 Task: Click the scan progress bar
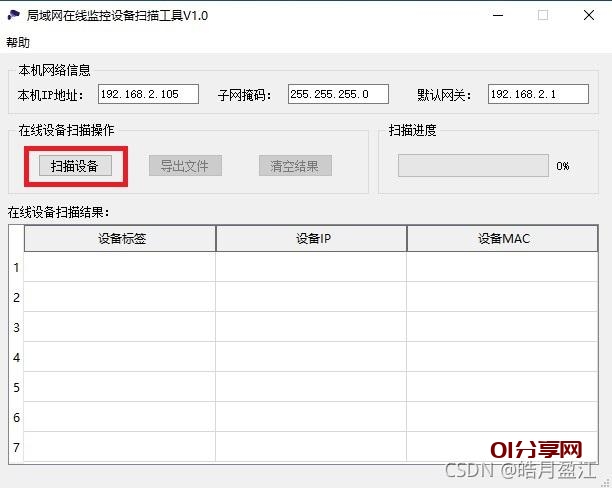473,166
